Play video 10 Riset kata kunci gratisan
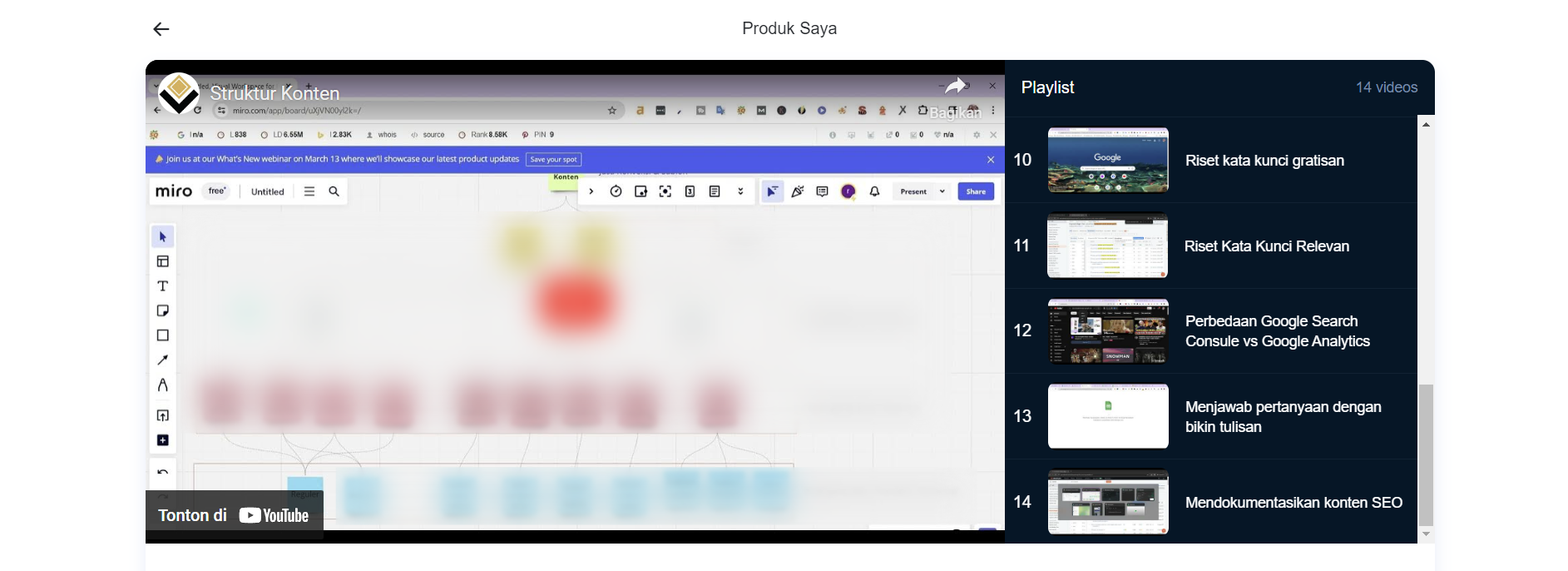 tap(1210, 161)
